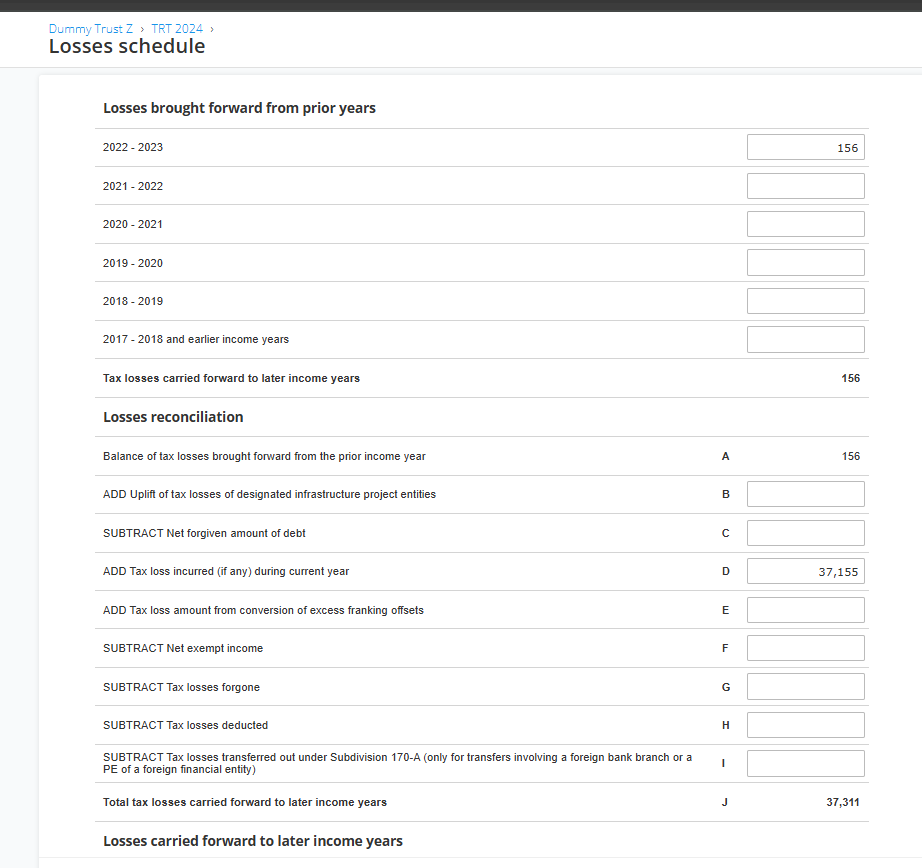Click the 2021 - 2022 losses input field
Image resolution: width=922 pixels, height=868 pixels.
pos(806,186)
